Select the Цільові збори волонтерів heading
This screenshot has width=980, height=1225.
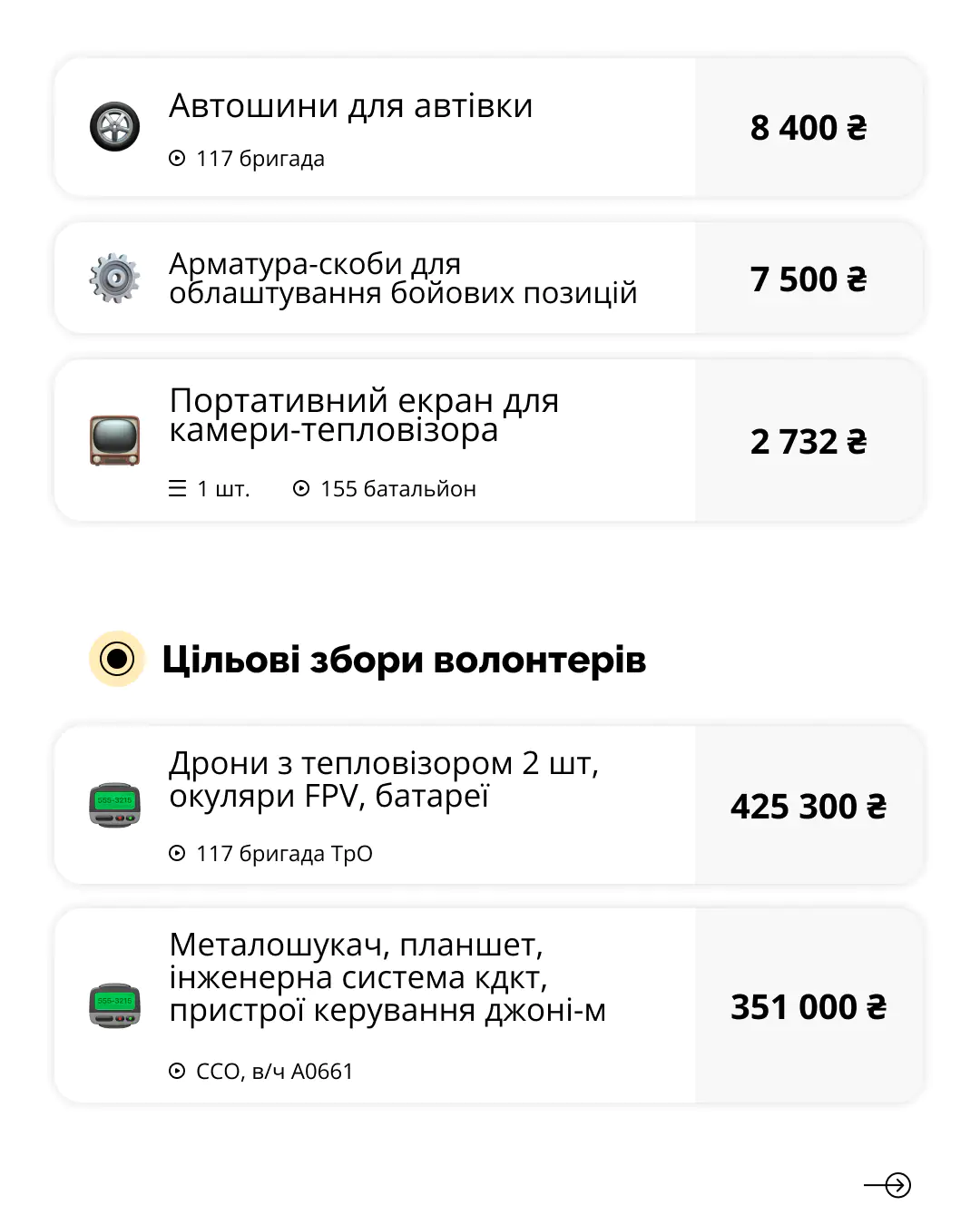tap(404, 660)
